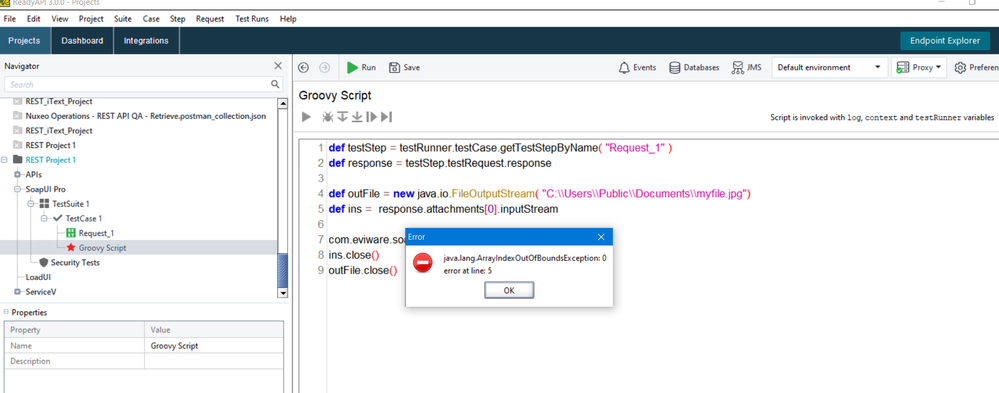Switch to the Projects tab
This screenshot has width=999, height=393.
coord(24,41)
